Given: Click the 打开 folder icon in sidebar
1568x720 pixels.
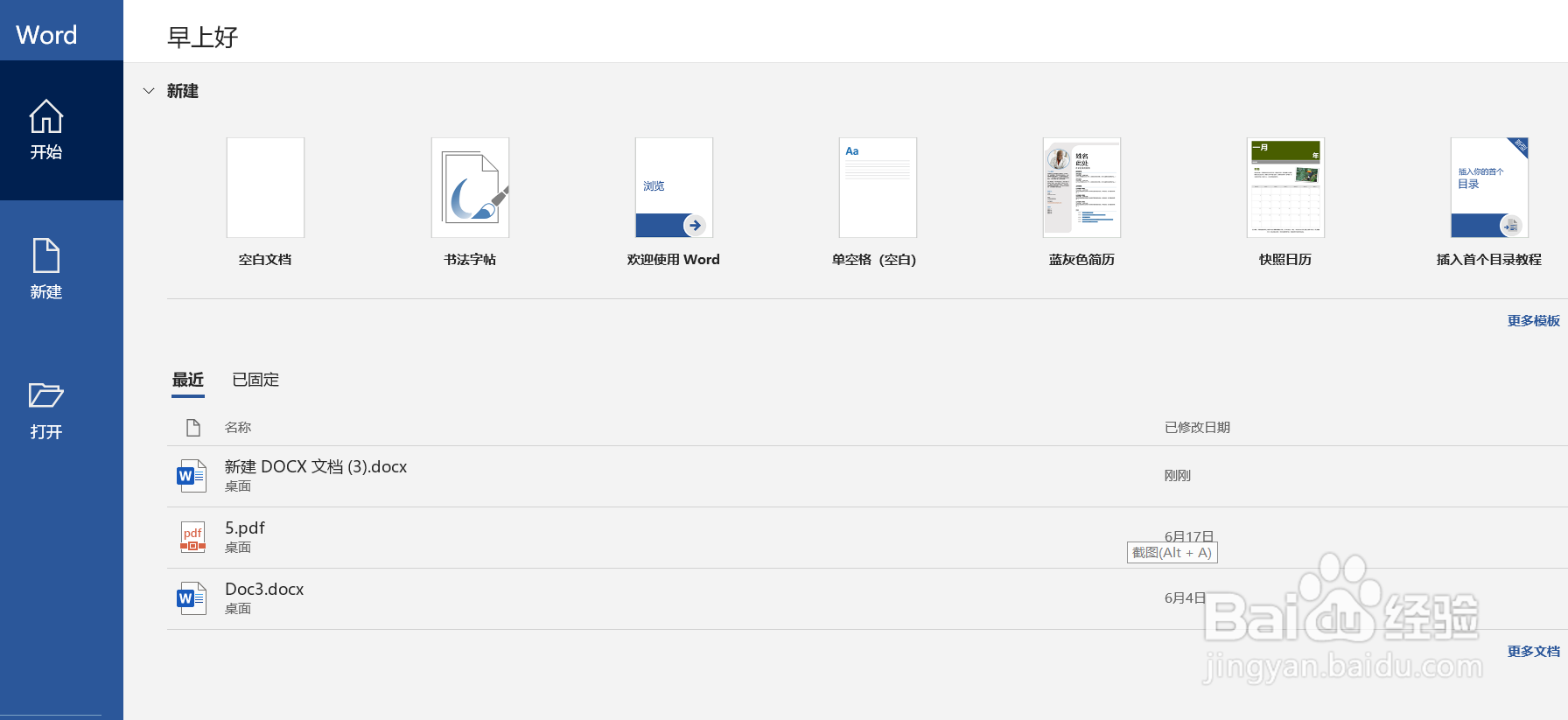Looking at the screenshot, I should tap(46, 395).
